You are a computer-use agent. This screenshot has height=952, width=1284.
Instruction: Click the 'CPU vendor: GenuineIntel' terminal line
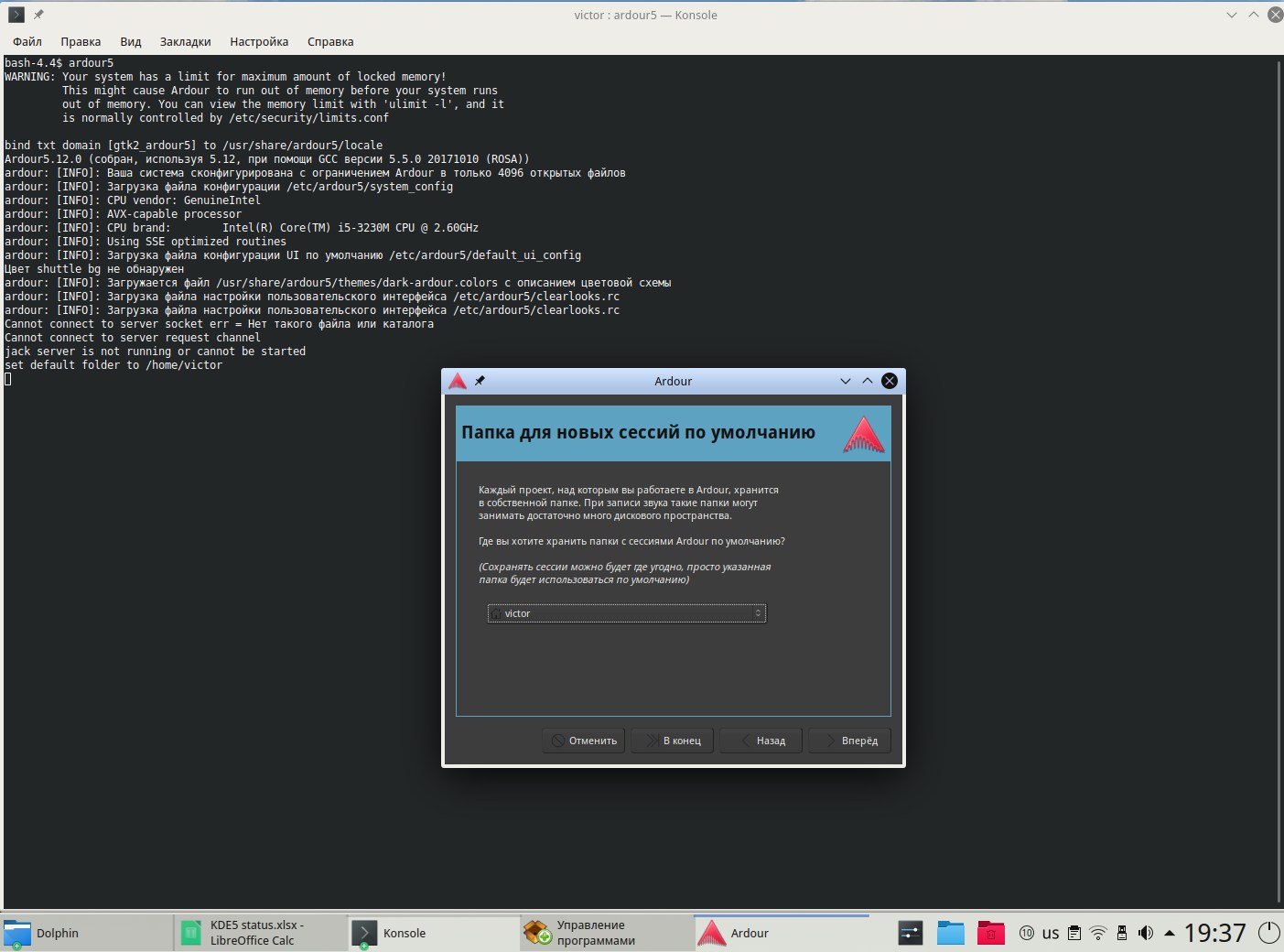(133, 200)
